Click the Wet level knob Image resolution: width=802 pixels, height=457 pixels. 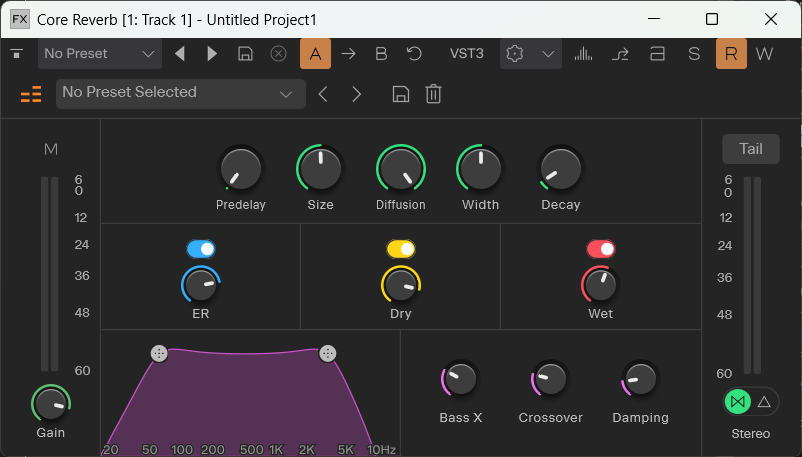pos(600,285)
